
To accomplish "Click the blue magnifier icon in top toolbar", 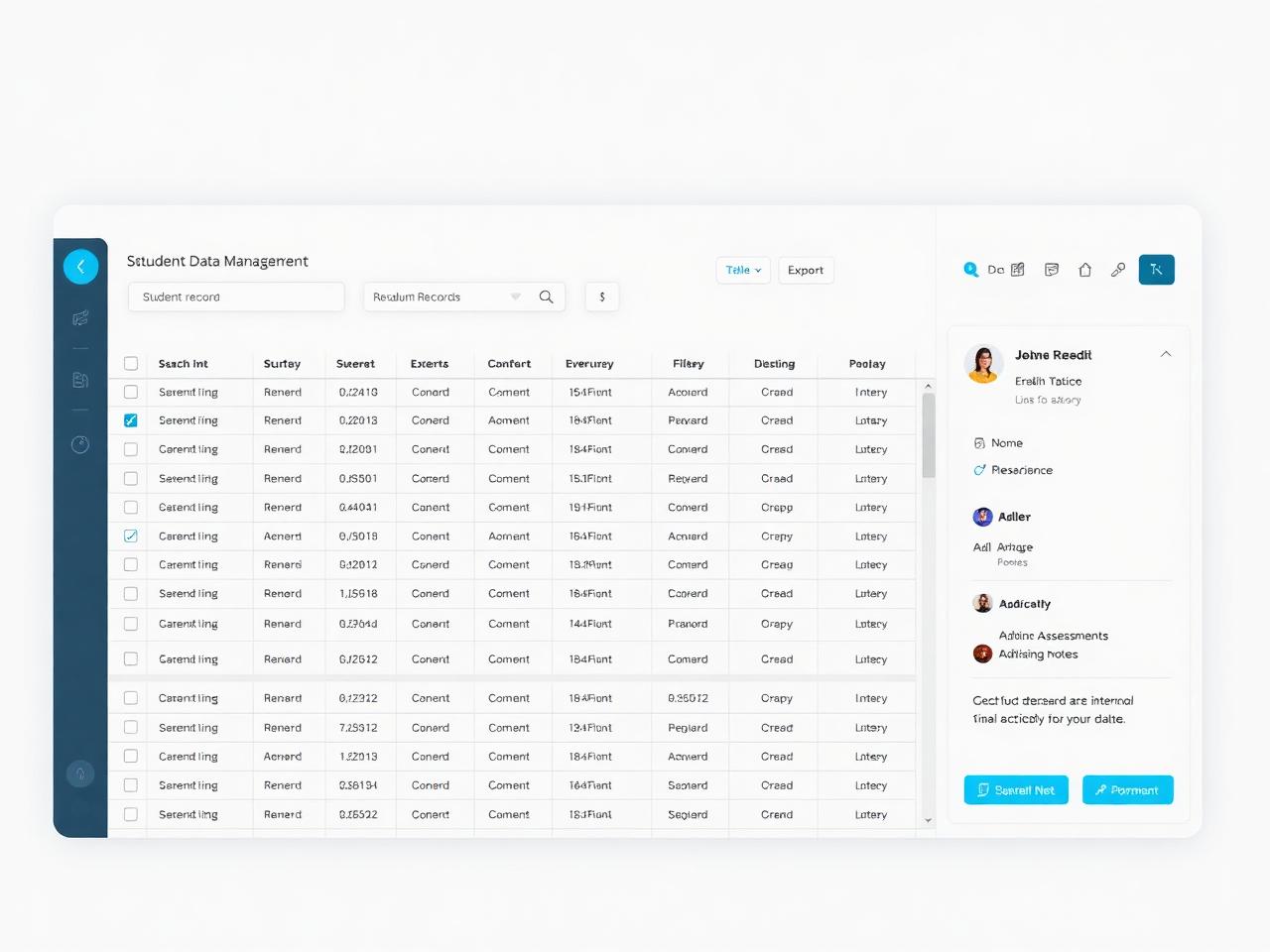I will click(x=971, y=270).
